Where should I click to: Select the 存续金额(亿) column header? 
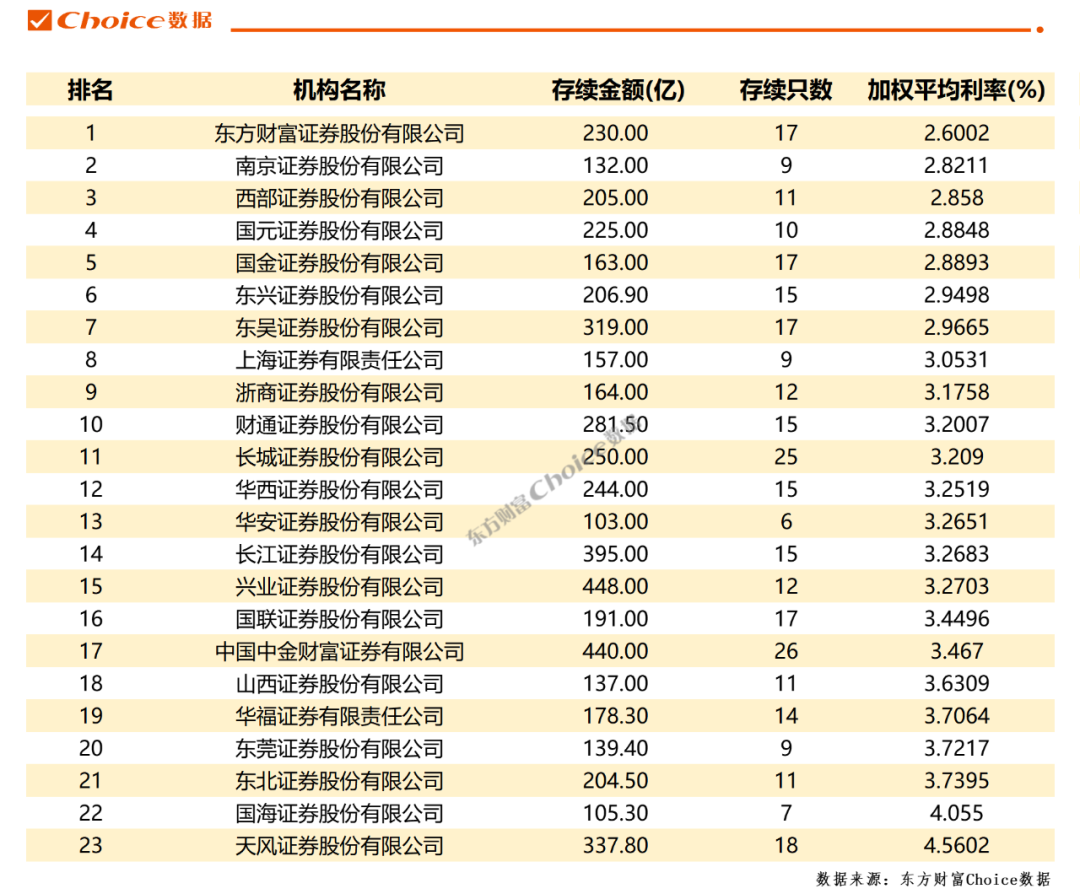[618, 90]
